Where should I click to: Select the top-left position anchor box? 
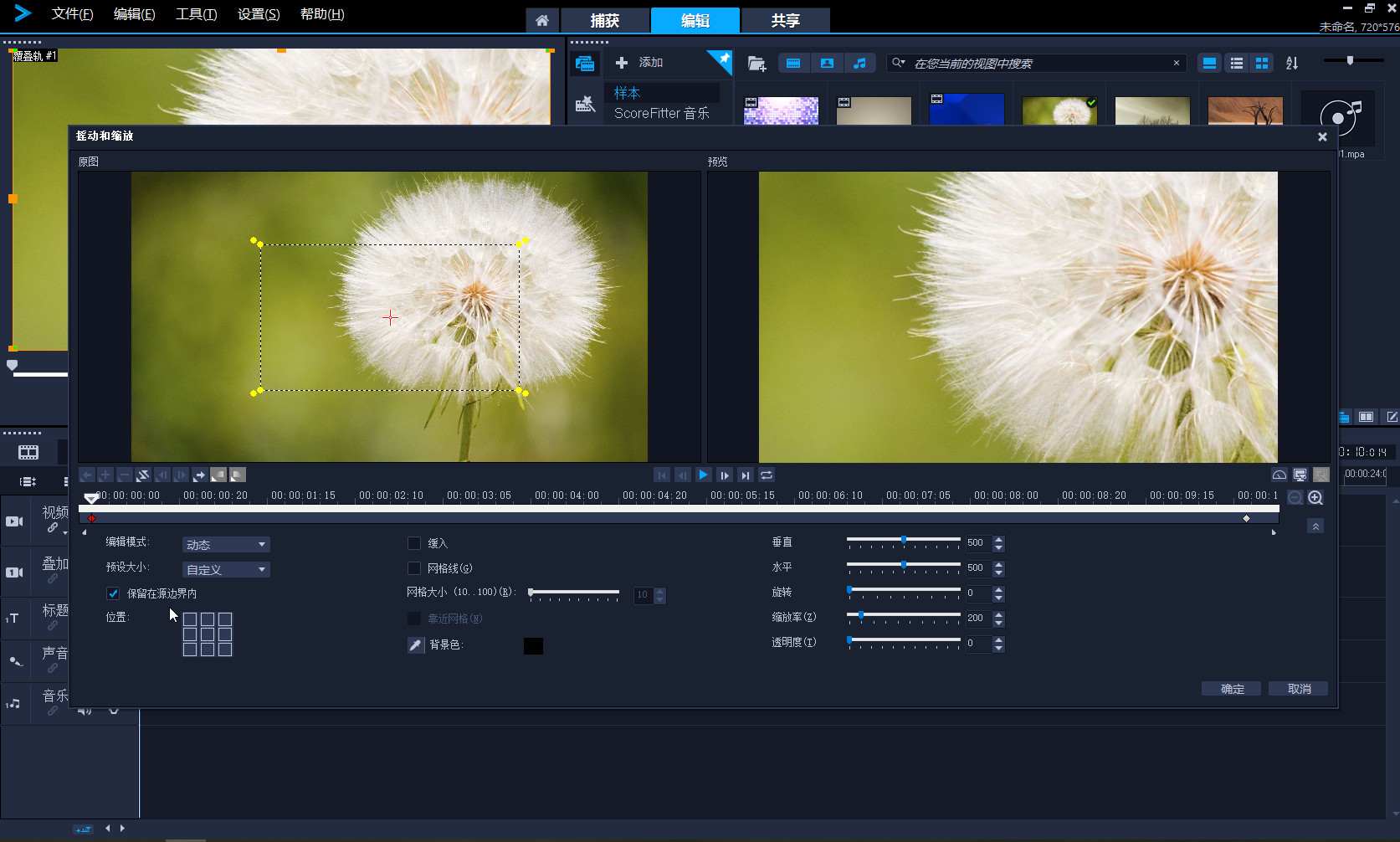coord(190,619)
